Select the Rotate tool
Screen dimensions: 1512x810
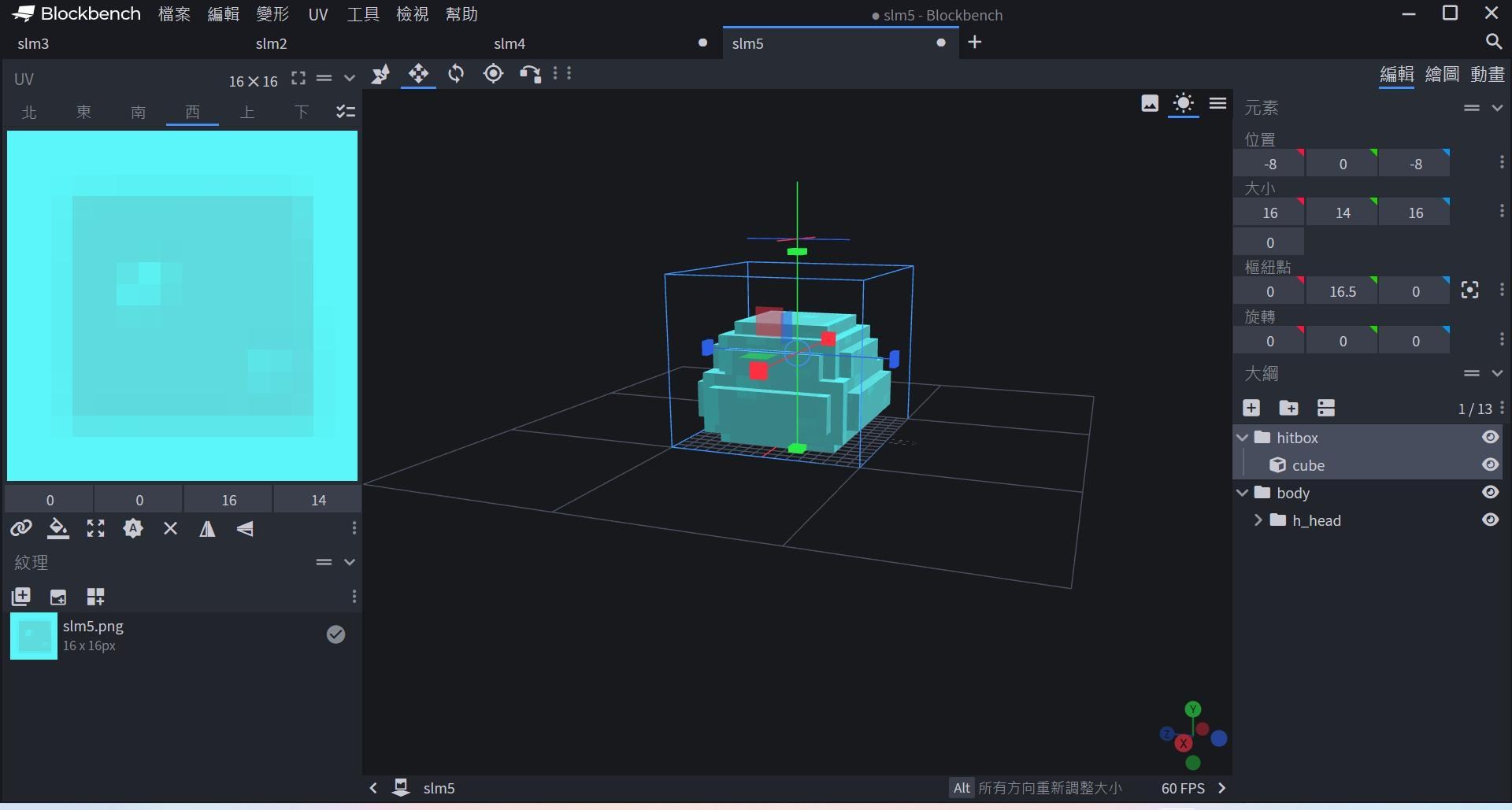coord(456,74)
